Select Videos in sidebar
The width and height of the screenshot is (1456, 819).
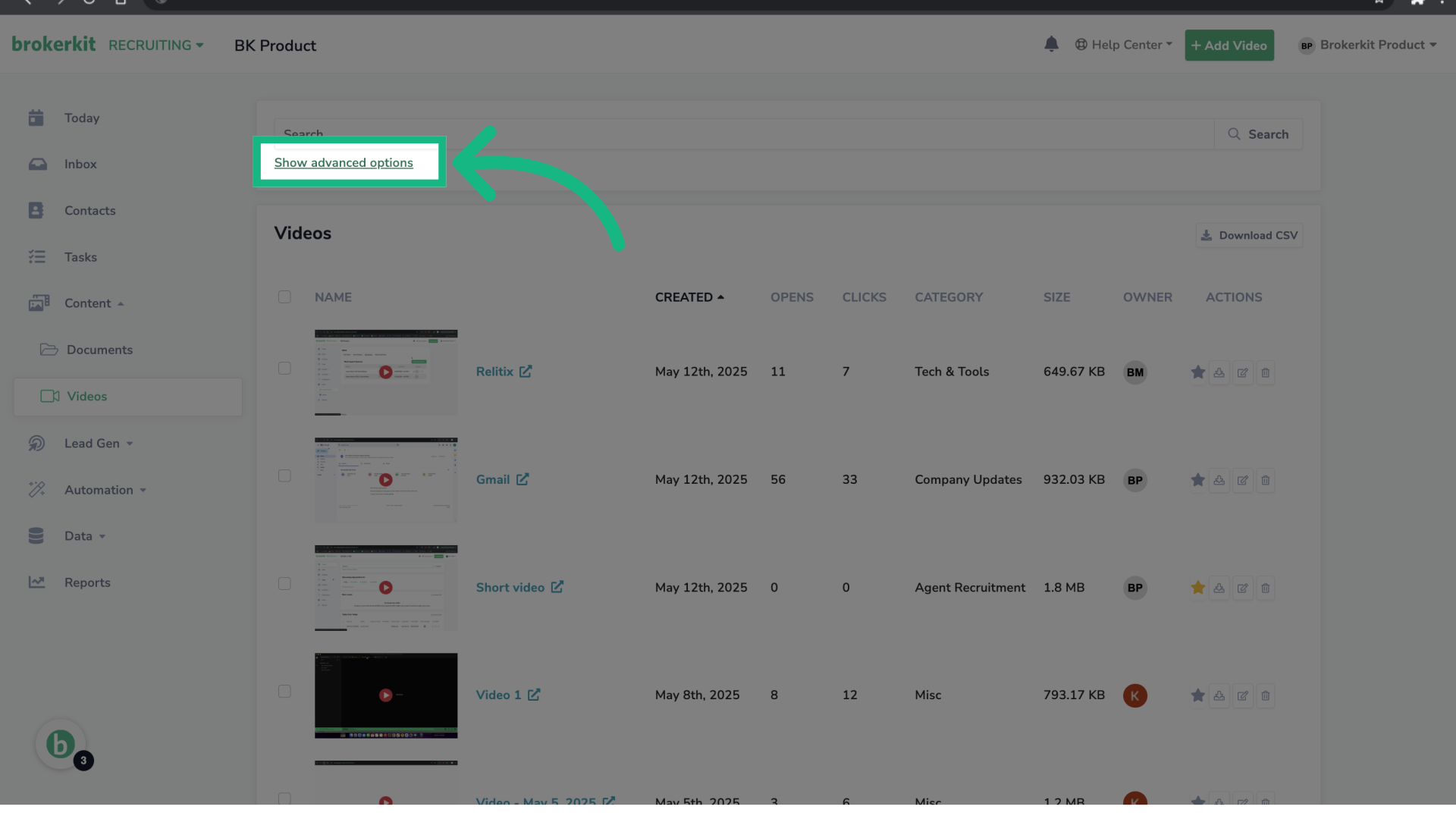pyautogui.click(x=127, y=397)
